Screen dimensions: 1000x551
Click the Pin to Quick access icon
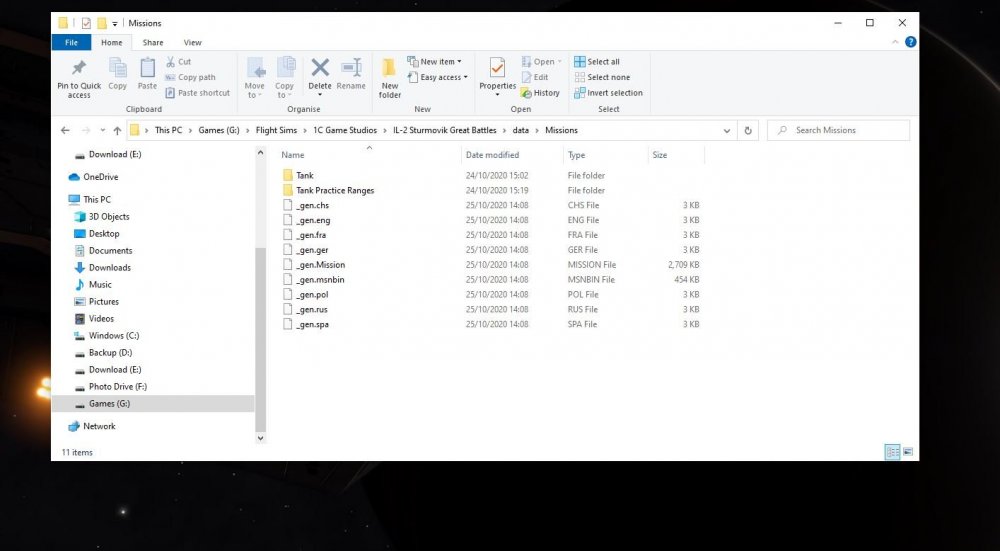(79, 69)
